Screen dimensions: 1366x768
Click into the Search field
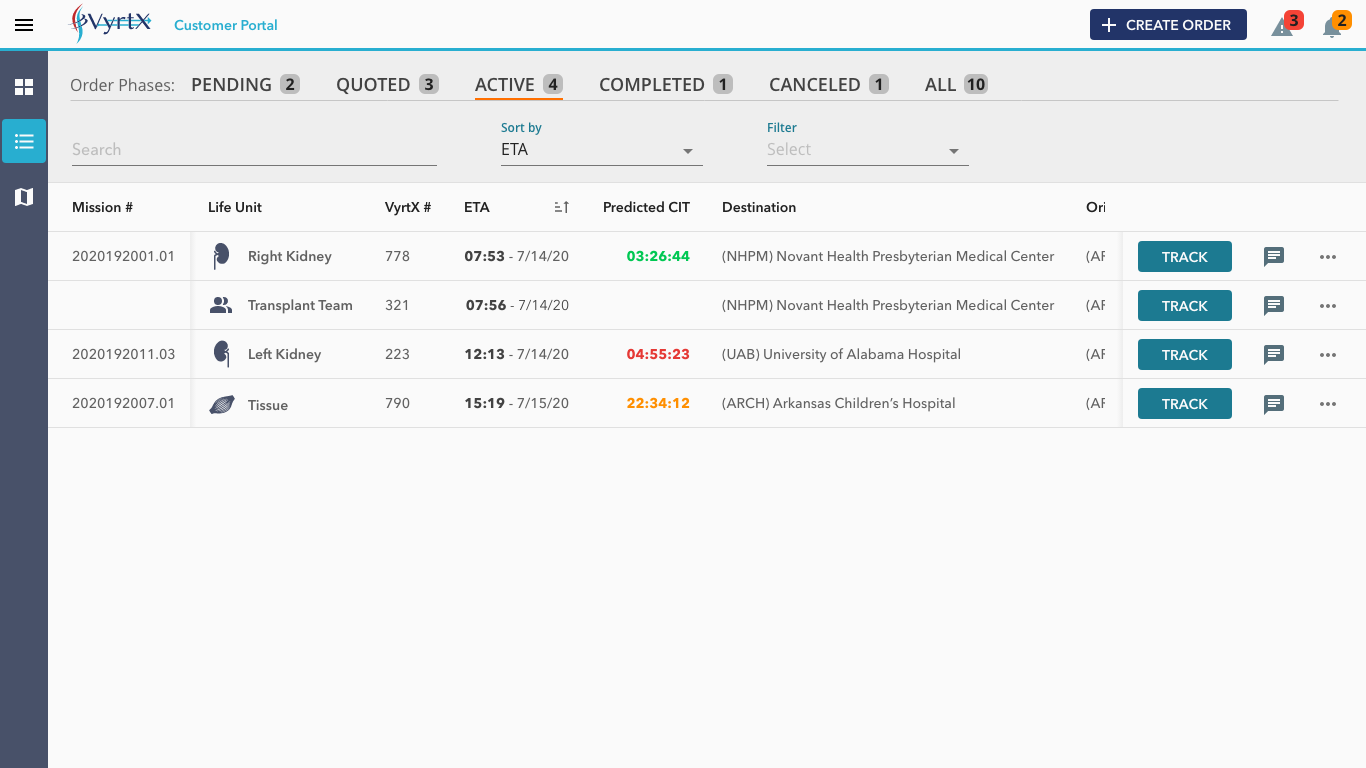pos(254,150)
